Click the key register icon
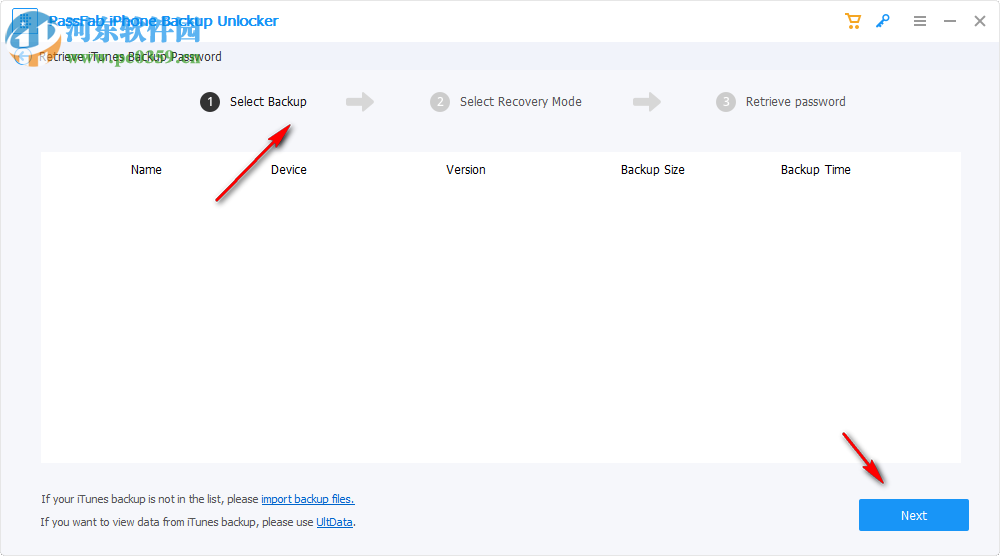This screenshot has width=1000, height=556. [x=883, y=21]
